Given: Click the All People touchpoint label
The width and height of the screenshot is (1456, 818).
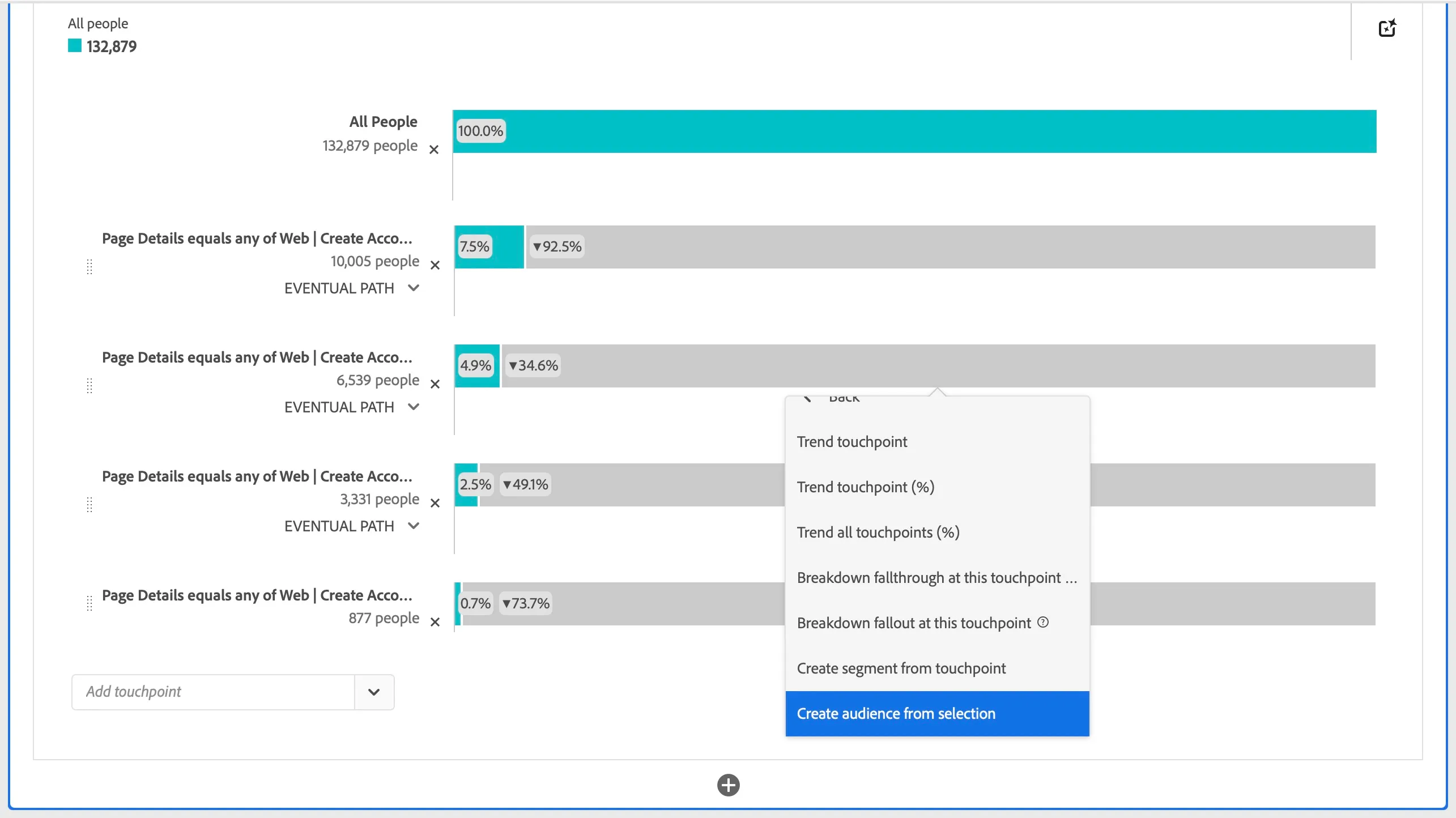Looking at the screenshot, I should 383,122.
